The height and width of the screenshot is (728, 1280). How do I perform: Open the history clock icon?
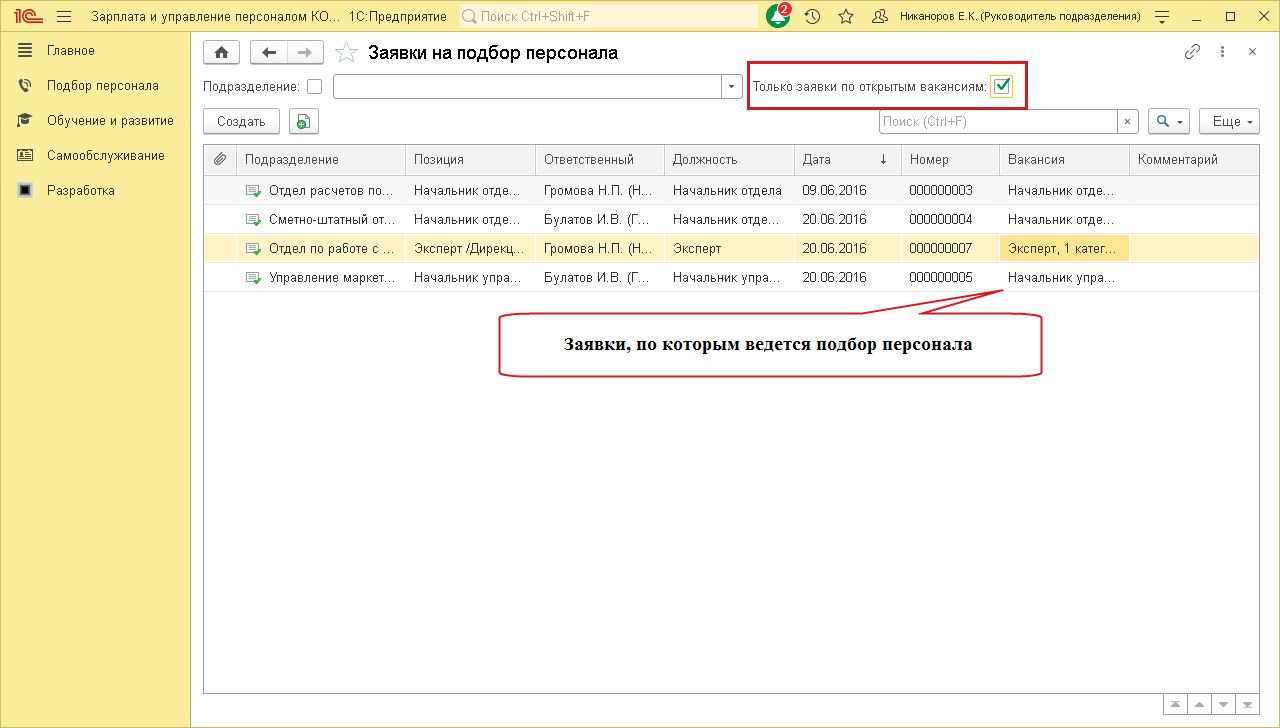(812, 17)
